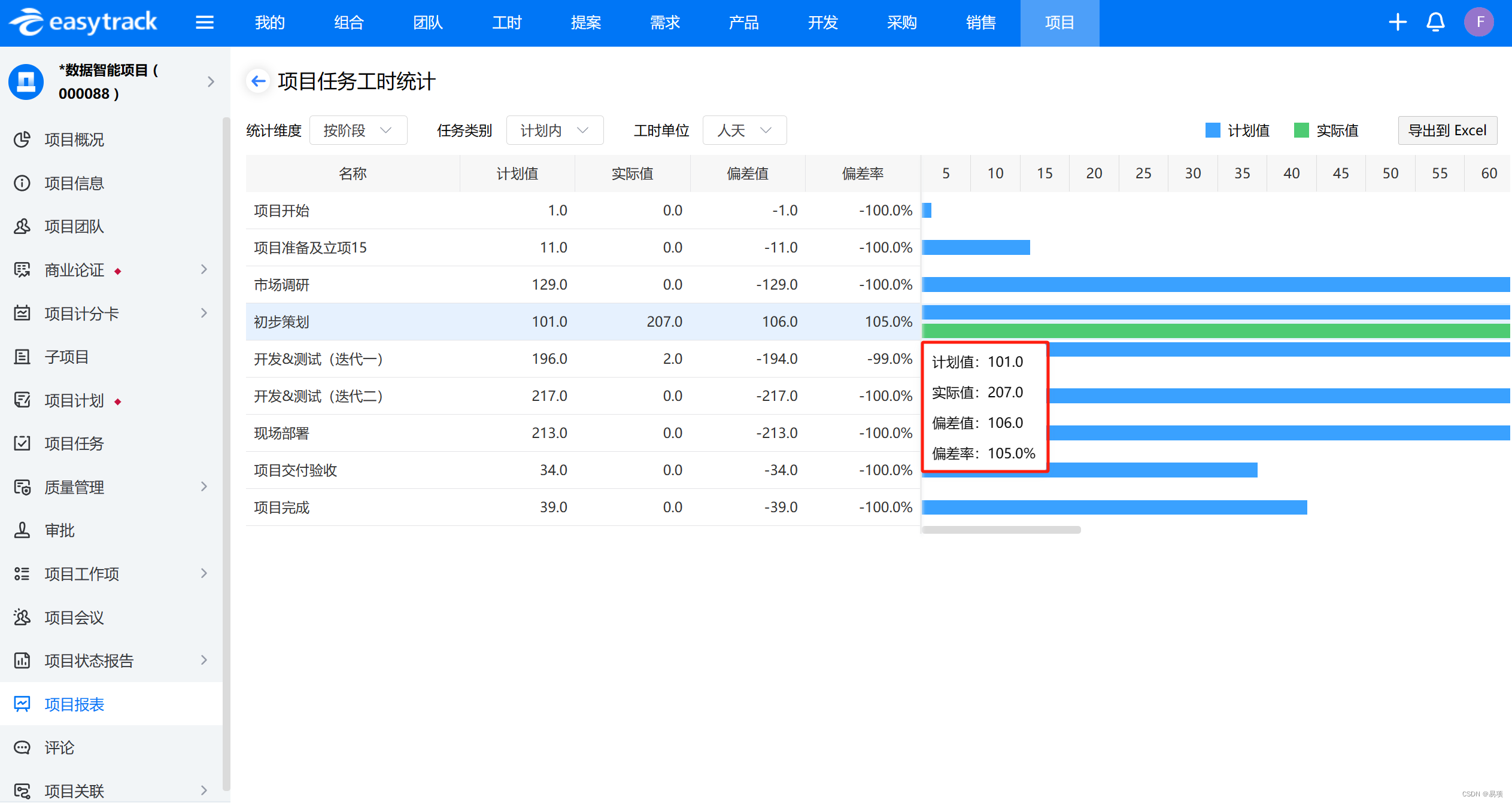Screen dimensions: 1512x803
Task: Click the 项目团队 people icon
Action: [22, 227]
